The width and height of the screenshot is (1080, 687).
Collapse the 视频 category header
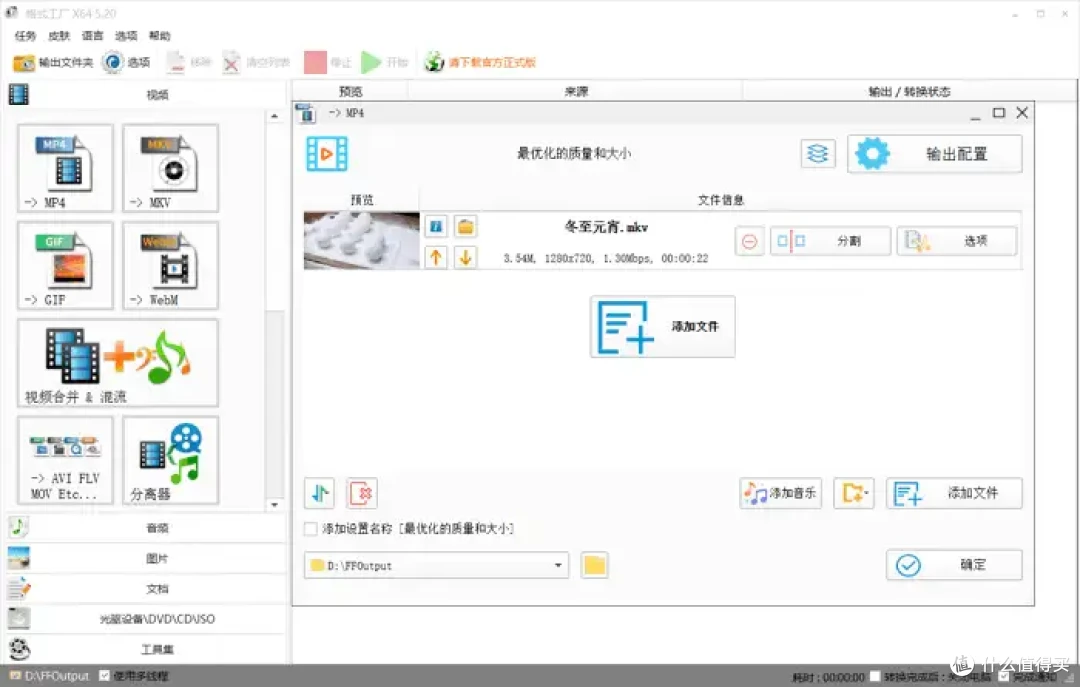pos(145,94)
